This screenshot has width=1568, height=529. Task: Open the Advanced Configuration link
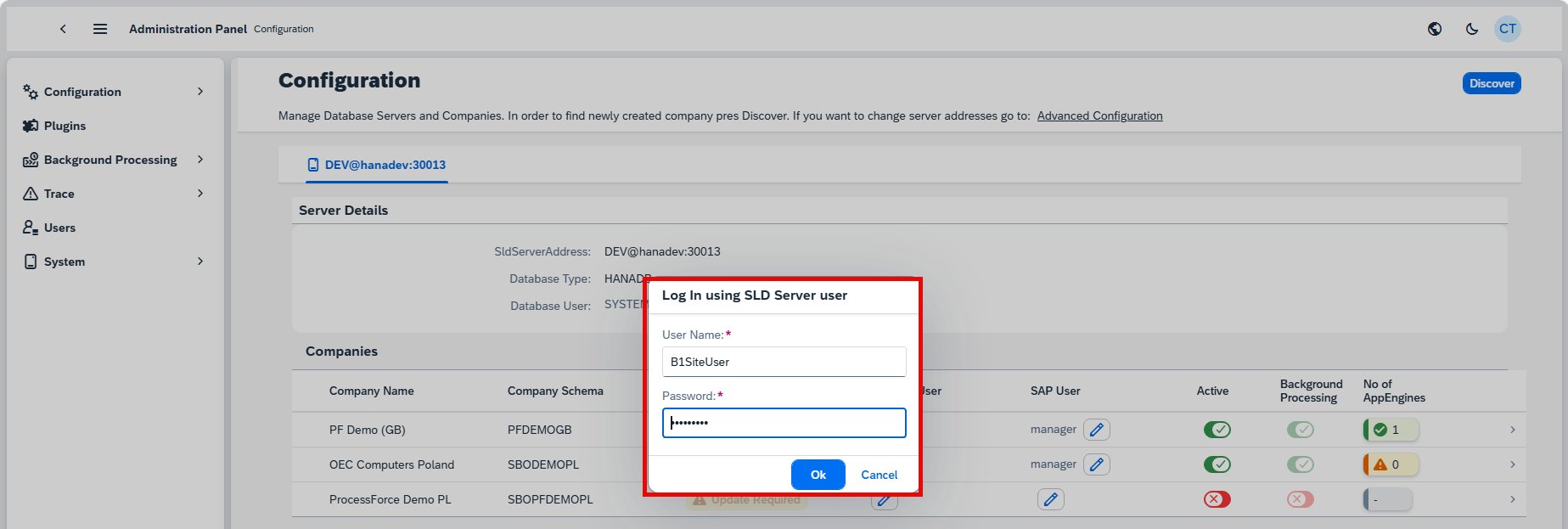(x=1099, y=115)
